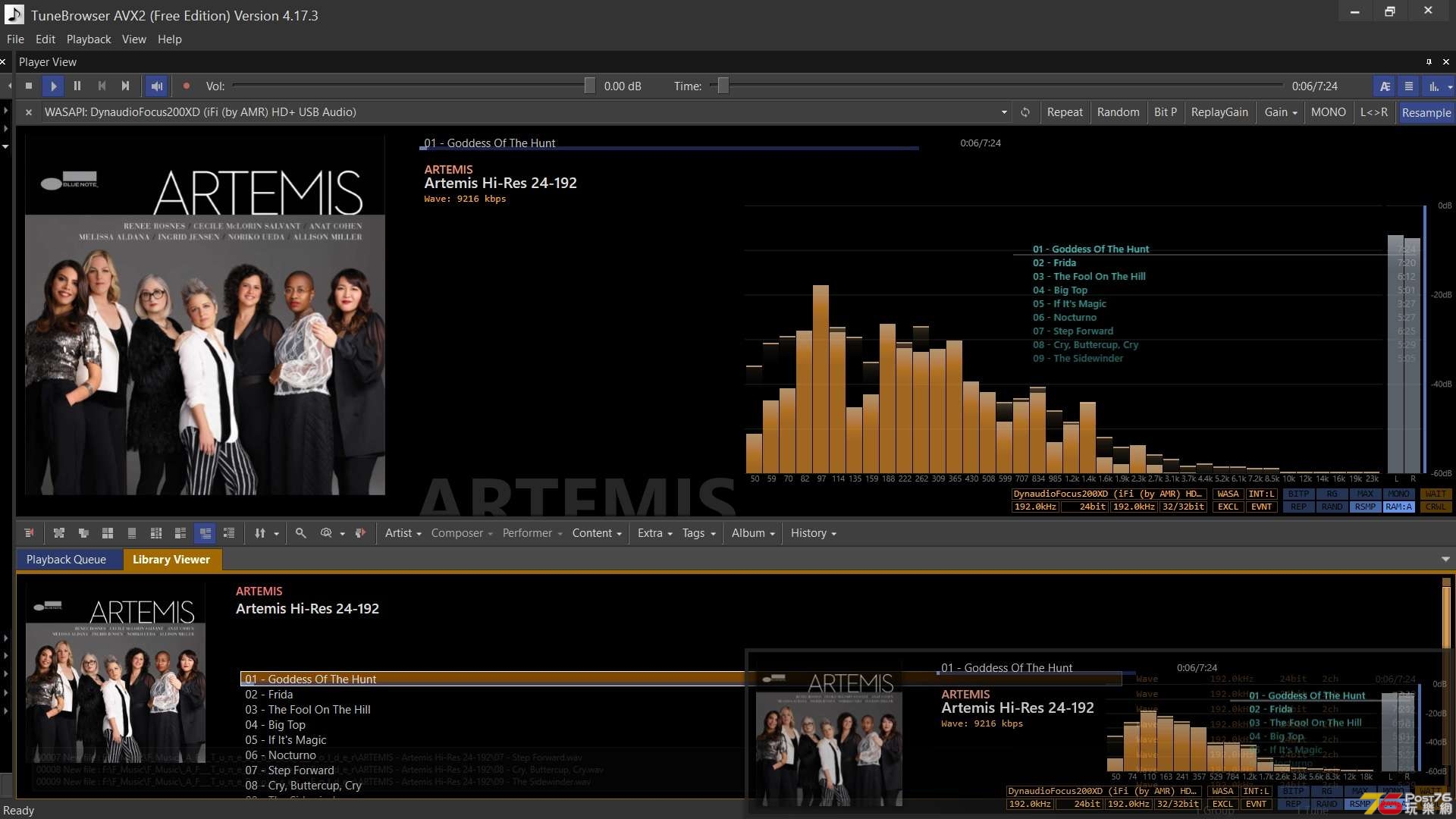Image resolution: width=1456 pixels, height=819 pixels.
Task: Open the Content filter dropdown
Action: point(597,533)
